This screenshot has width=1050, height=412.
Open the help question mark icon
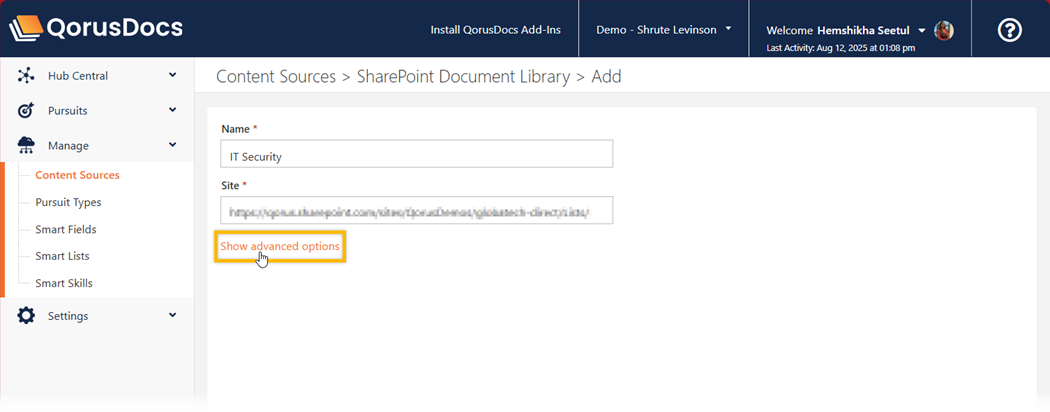pos(1010,30)
